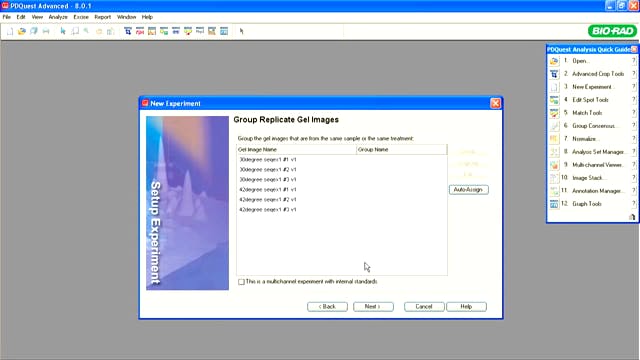Click Cancel in the New Experiment dialog
Screen dimensions: 640x360
[424, 307]
